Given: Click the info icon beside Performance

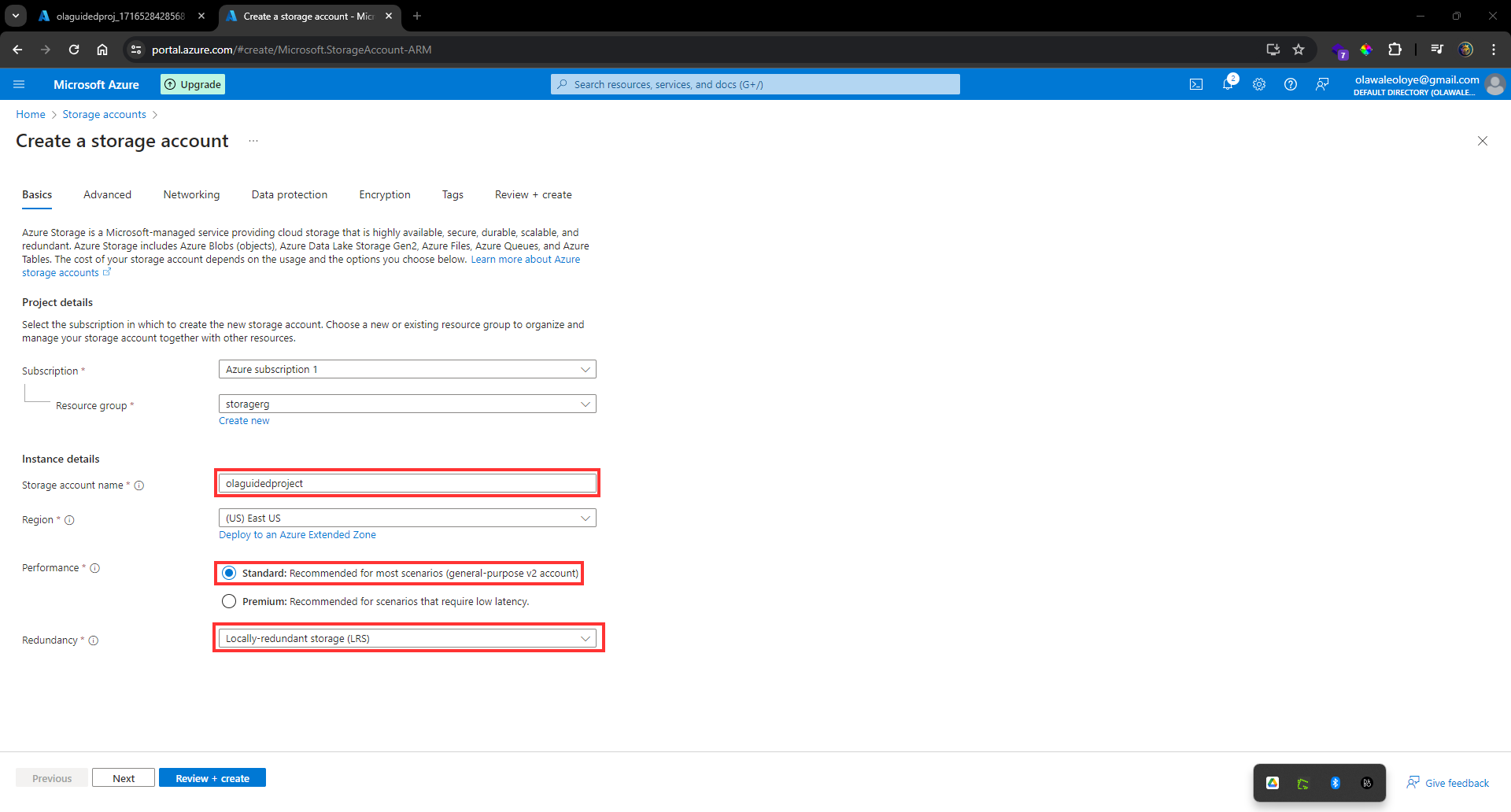Looking at the screenshot, I should click(x=95, y=568).
